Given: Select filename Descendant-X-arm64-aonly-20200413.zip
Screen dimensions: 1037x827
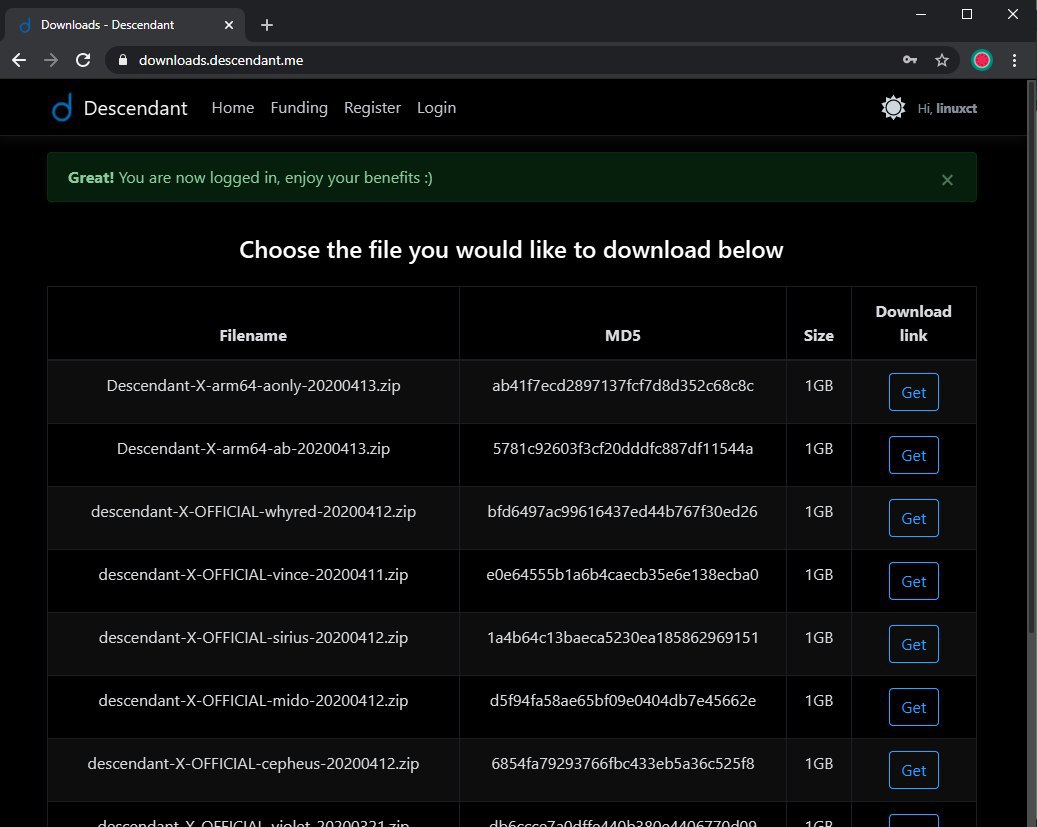Looking at the screenshot, I should point(253,386).
